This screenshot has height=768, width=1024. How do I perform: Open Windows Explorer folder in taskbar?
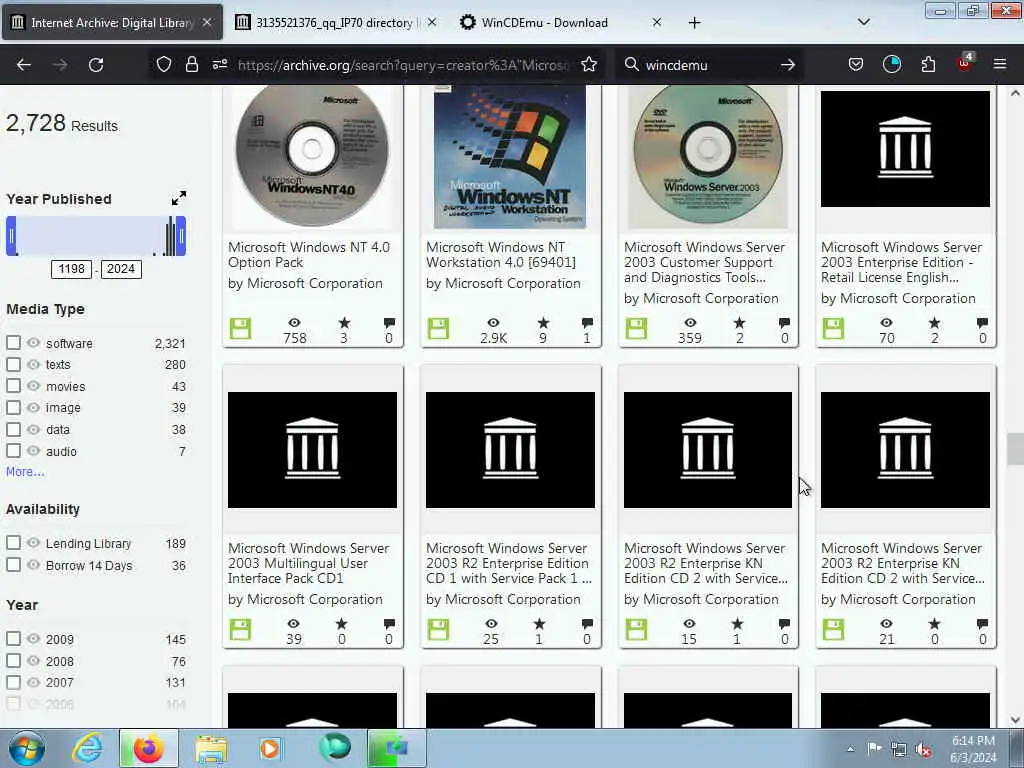(211, 748)
